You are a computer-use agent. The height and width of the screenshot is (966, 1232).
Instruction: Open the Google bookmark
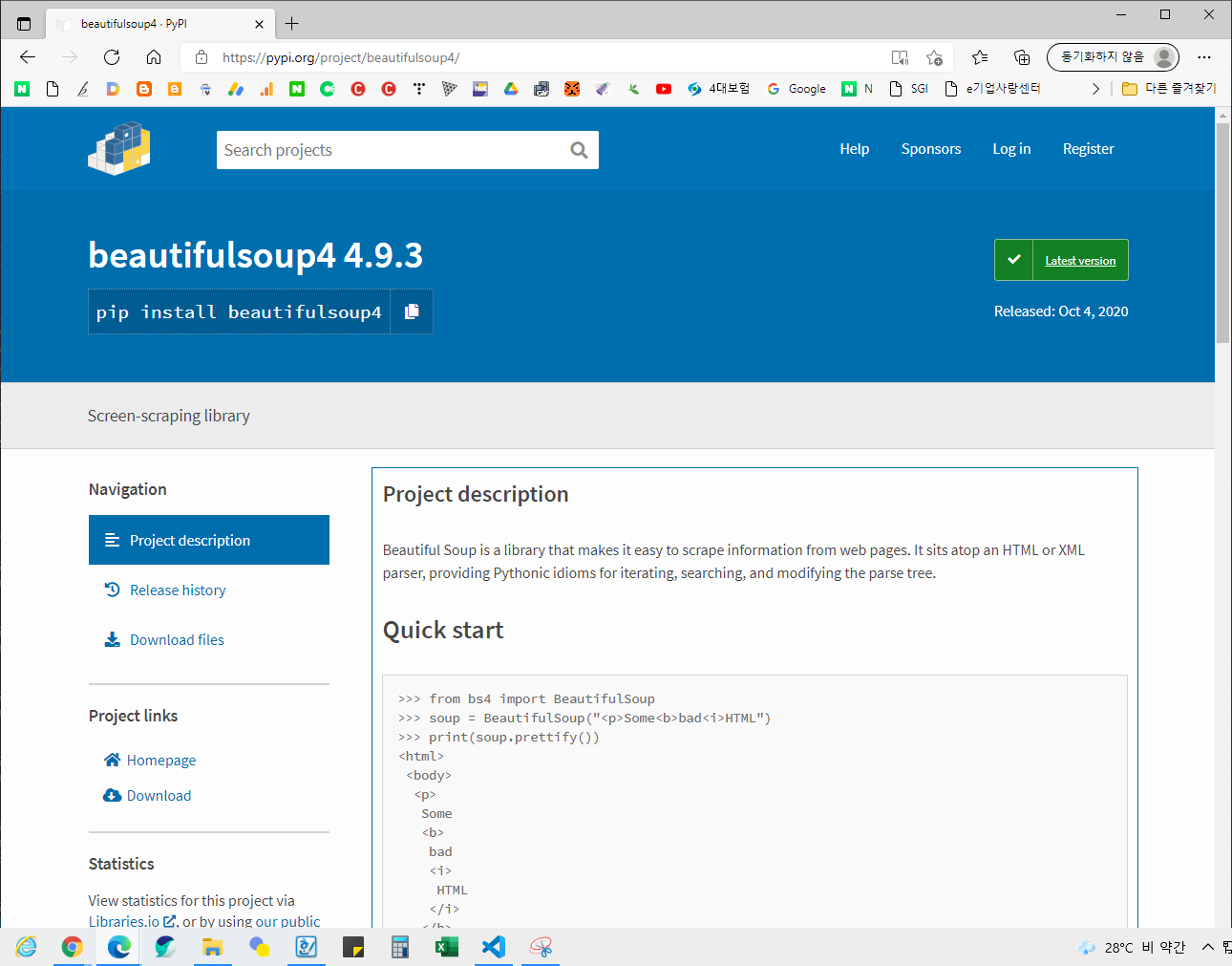point(797,89)
